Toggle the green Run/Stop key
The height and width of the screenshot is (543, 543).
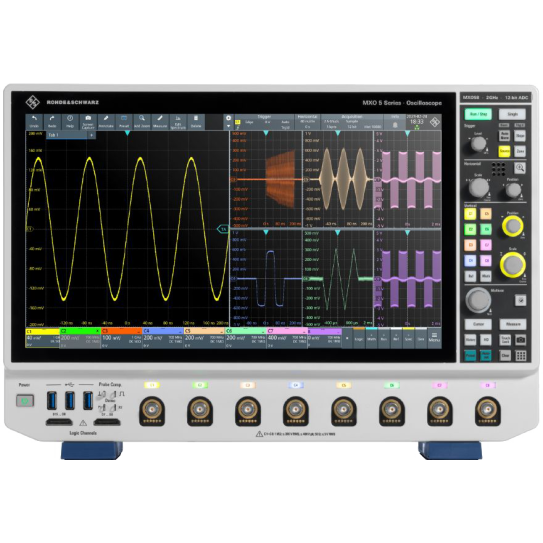point(478,114)
